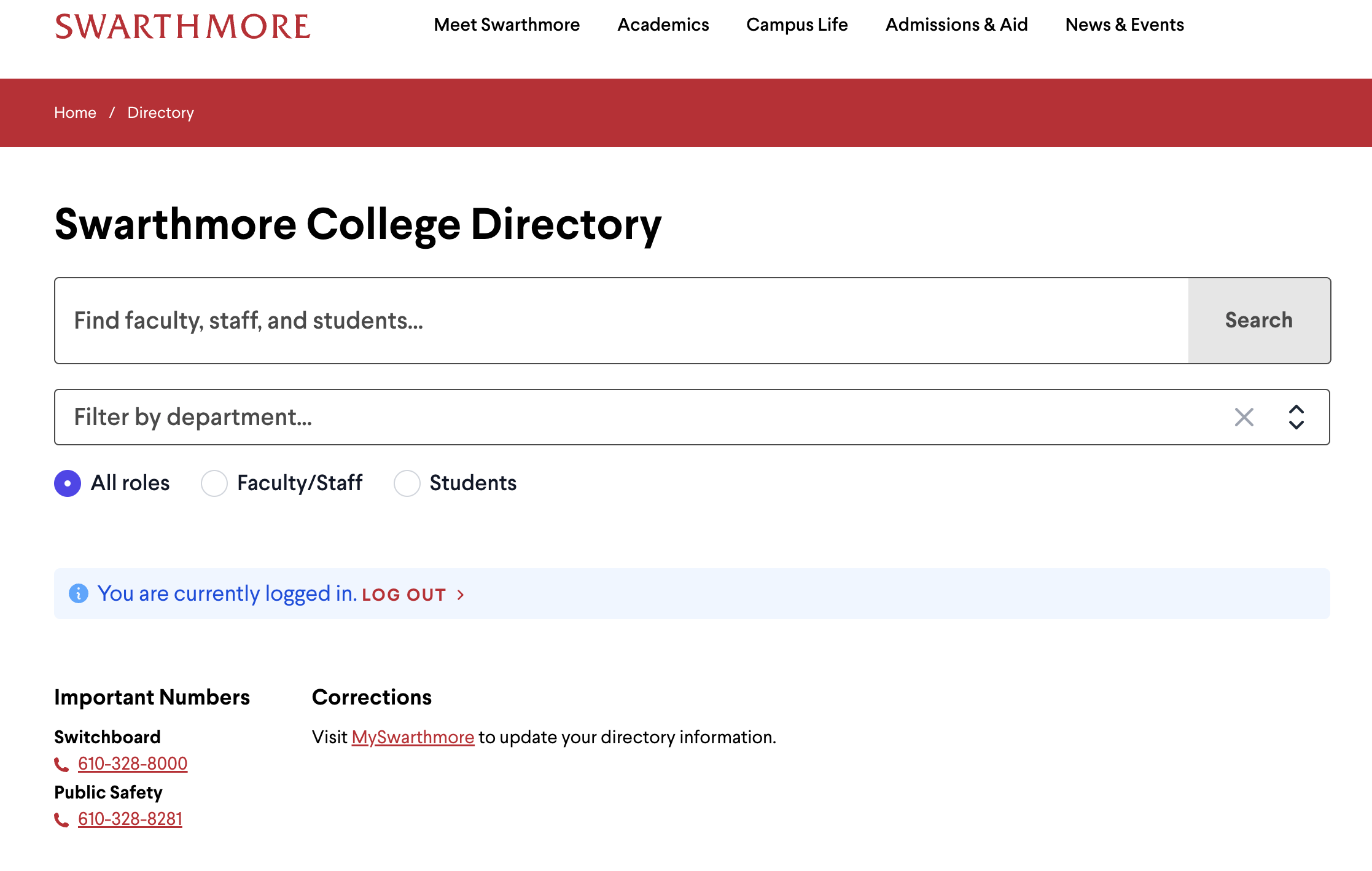1372x871 pixels.
Task: Click the phone icon next to Switchboard number
Action: point(61,764)
